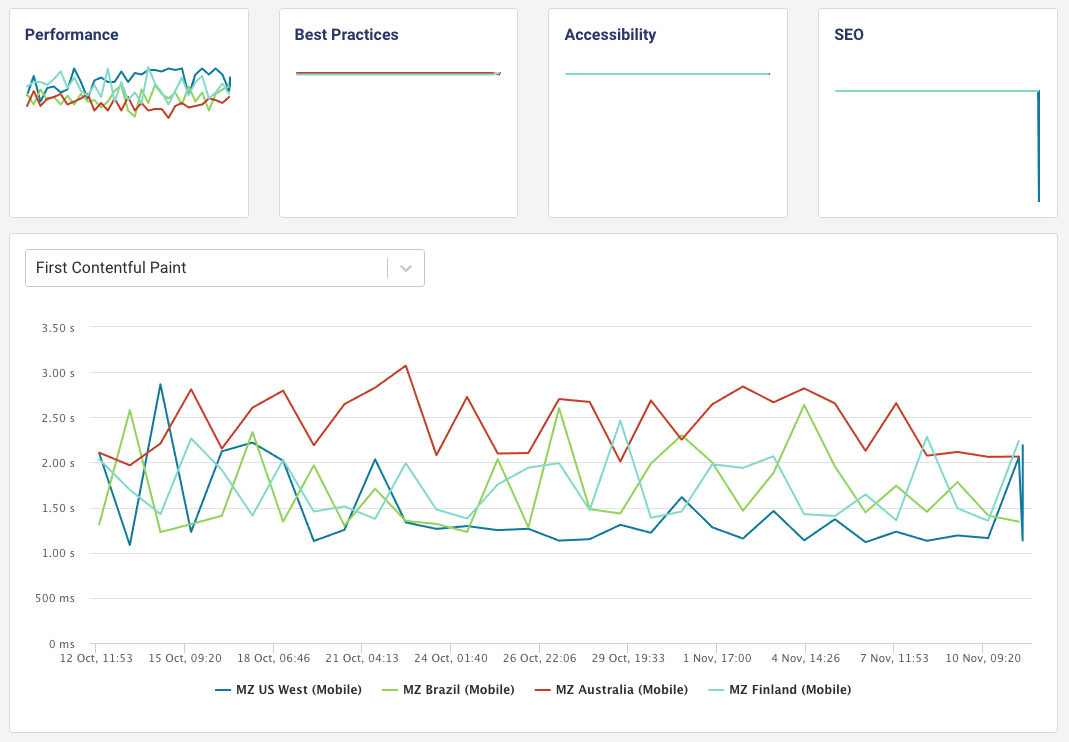Click the Accessibility heading link
1069x742 pixels.
(610, 34)
